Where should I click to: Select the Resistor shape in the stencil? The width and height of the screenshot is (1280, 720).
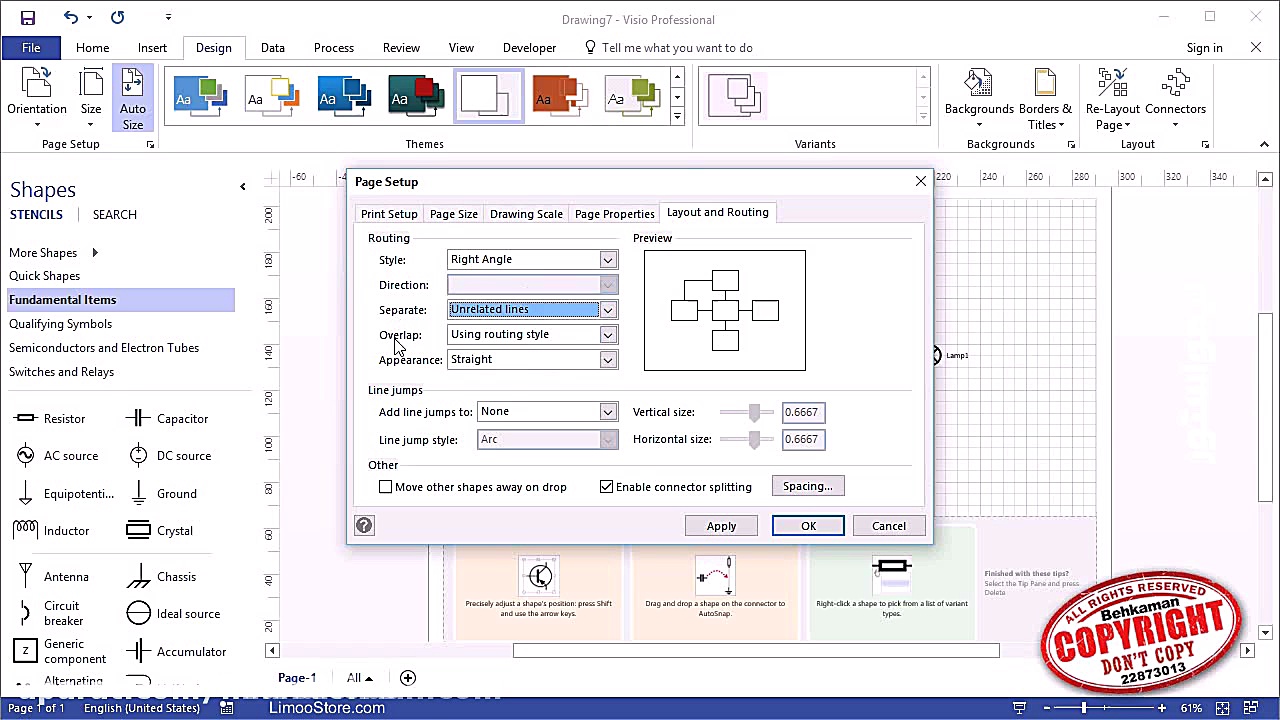click(x=64, y=418)
